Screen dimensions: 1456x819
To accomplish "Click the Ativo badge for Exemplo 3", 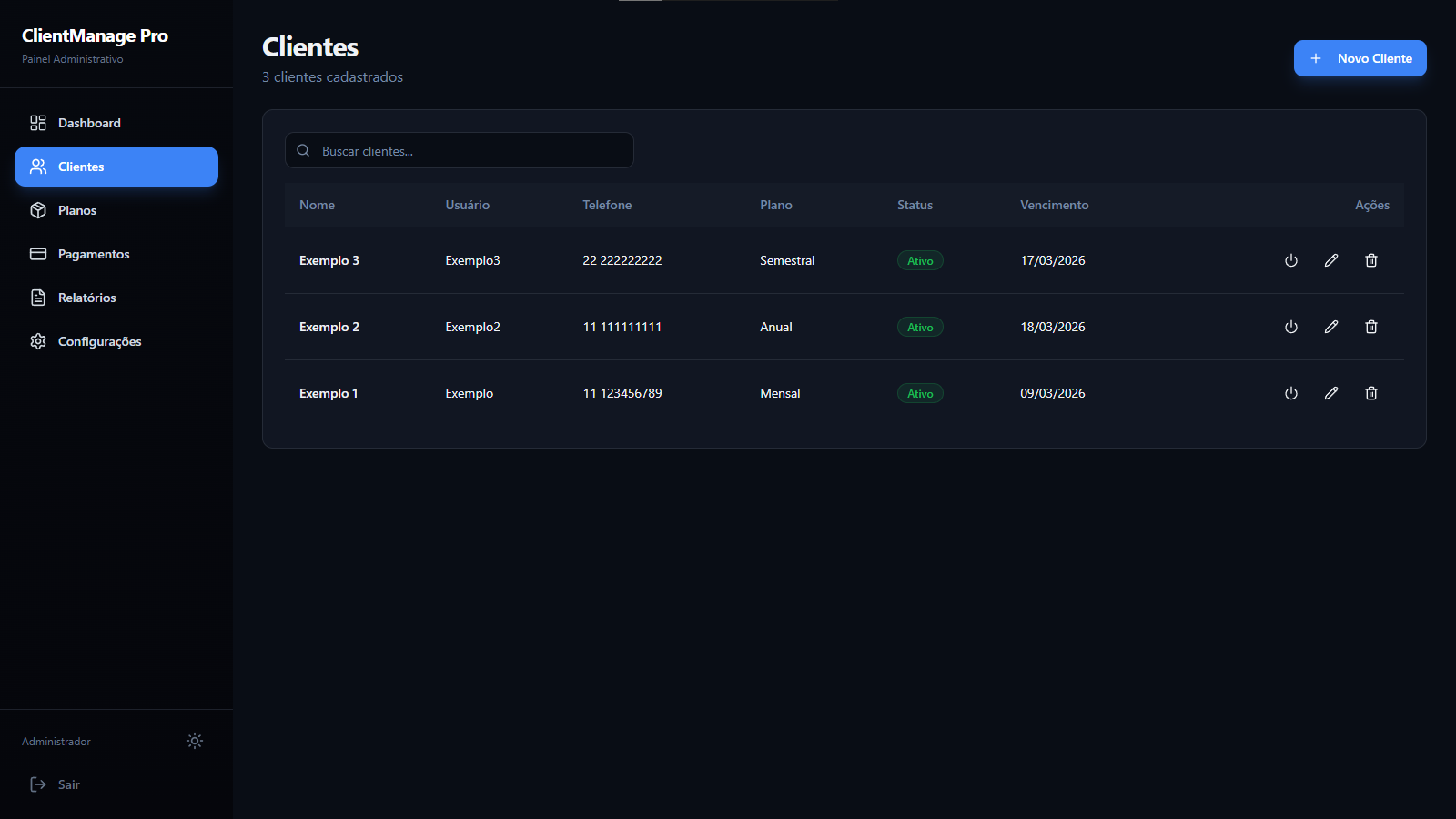I will [920, 261].
